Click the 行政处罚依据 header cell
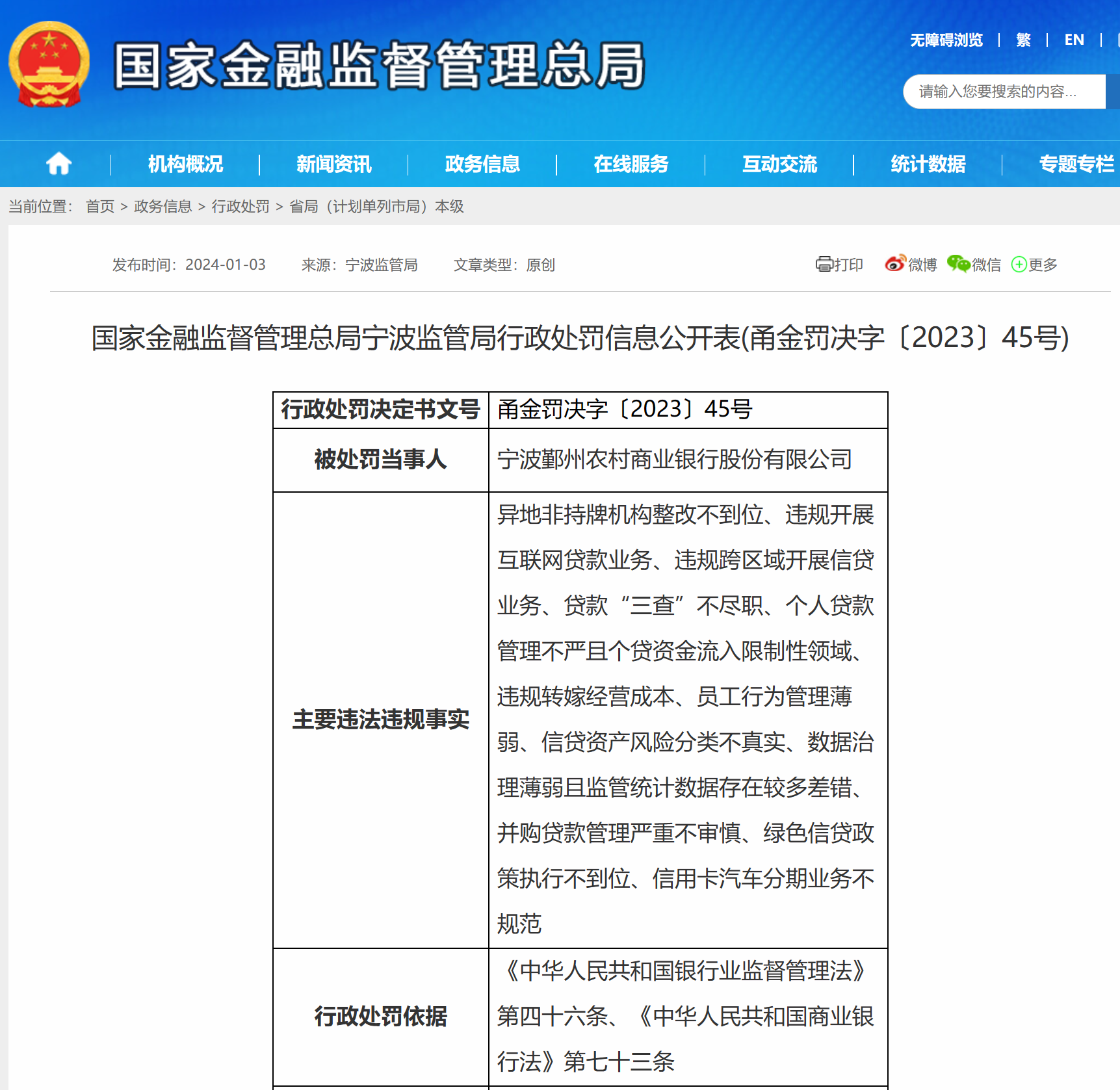 click(x=381, y=1016)
